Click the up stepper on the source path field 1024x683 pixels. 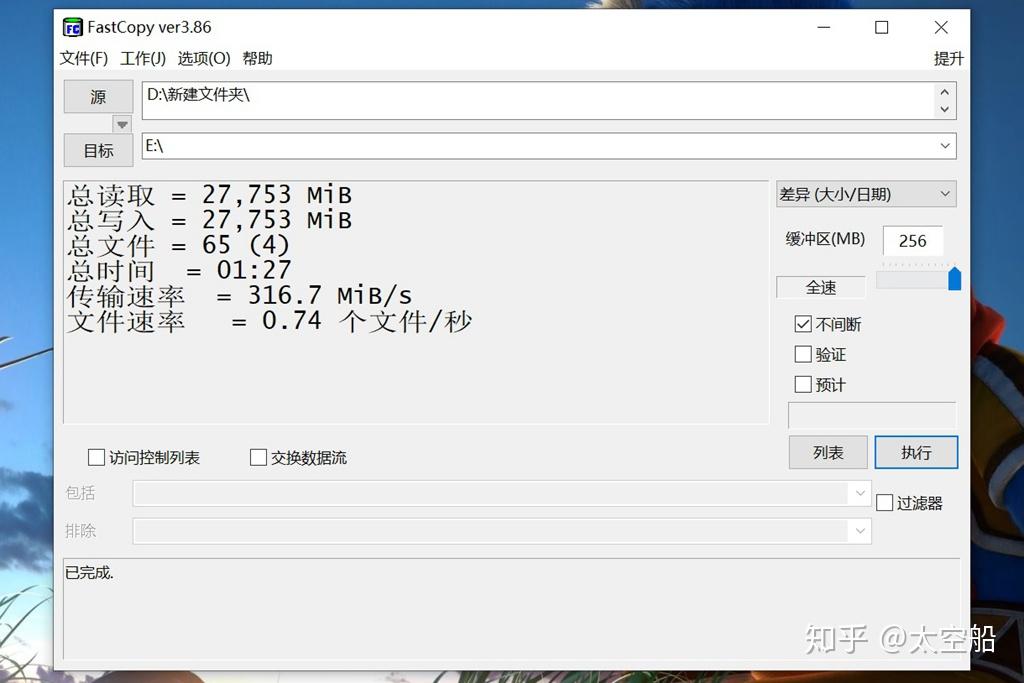point(945,93)
